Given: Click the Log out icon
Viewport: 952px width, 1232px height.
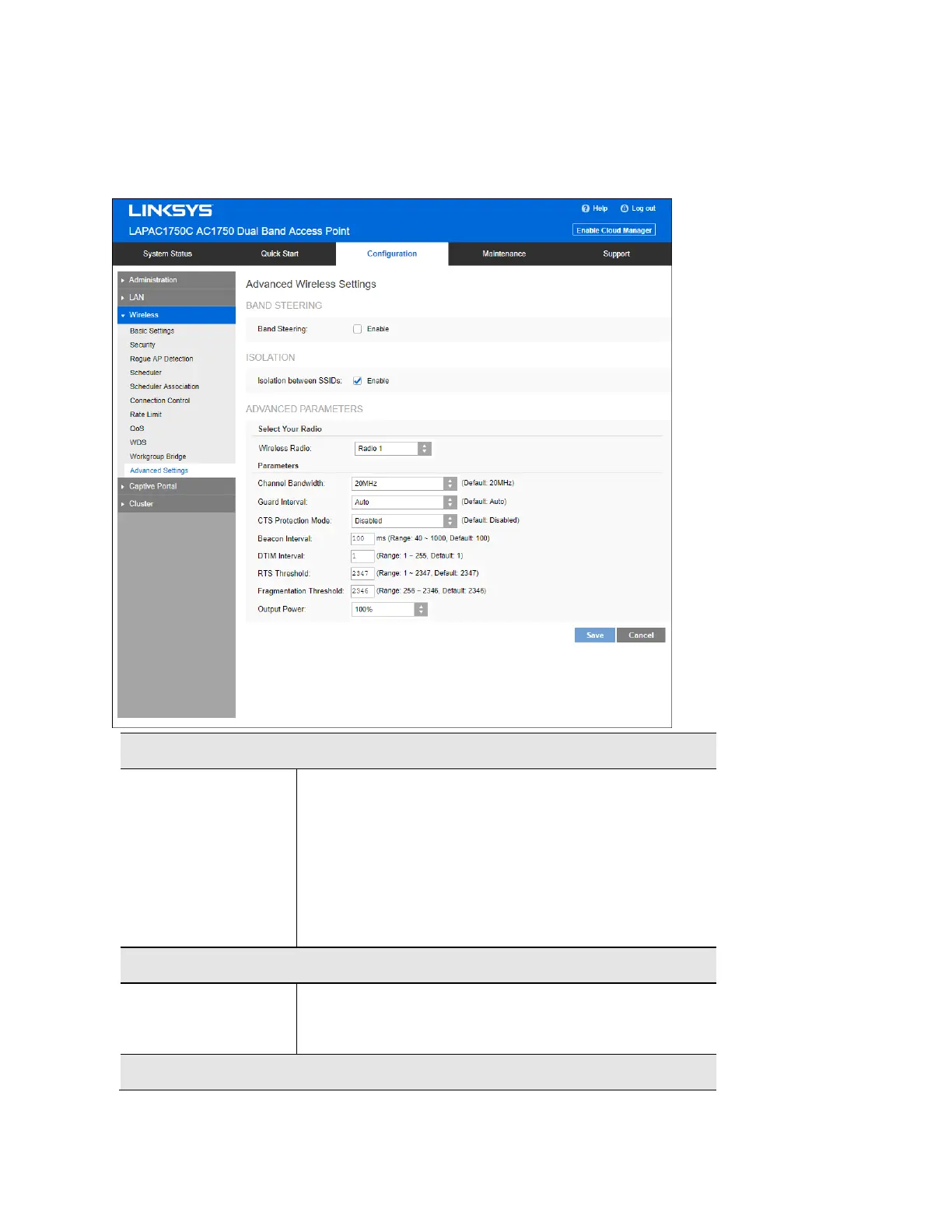Looking at the screenshot, I should click(x=624, y=208).
